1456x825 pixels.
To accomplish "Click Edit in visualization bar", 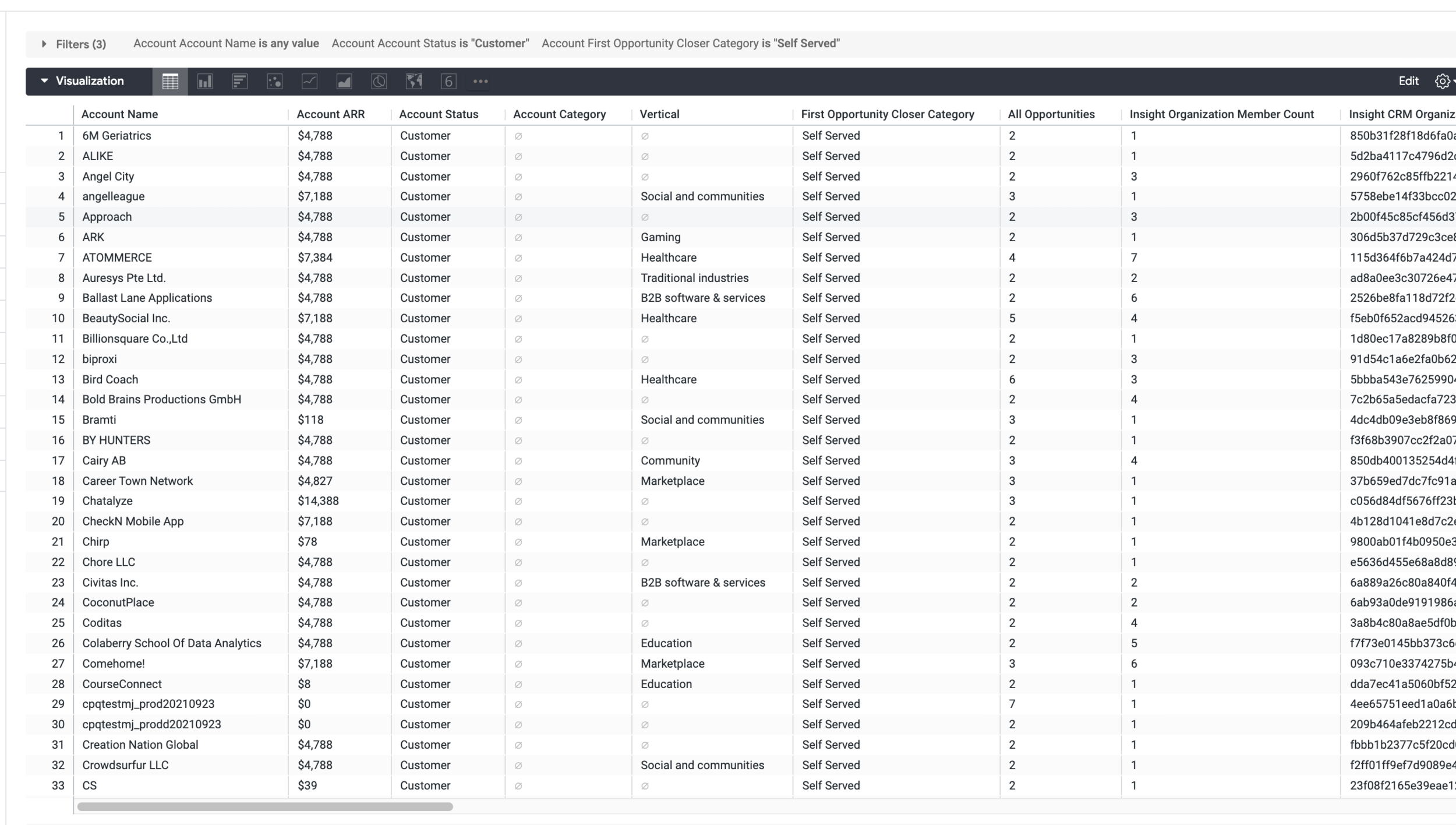I will click(x=1408, y=81).
